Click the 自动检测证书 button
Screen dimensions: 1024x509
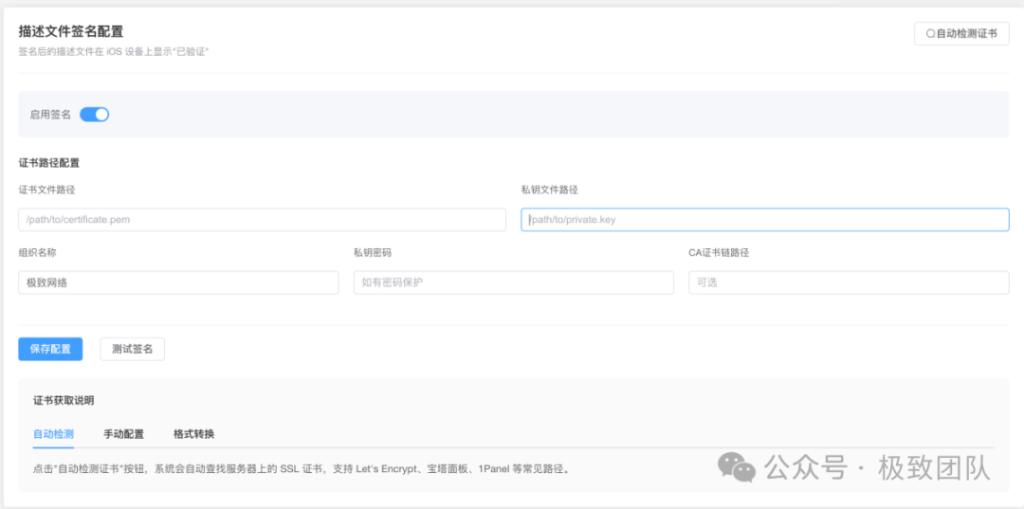[x=961, y=34]
